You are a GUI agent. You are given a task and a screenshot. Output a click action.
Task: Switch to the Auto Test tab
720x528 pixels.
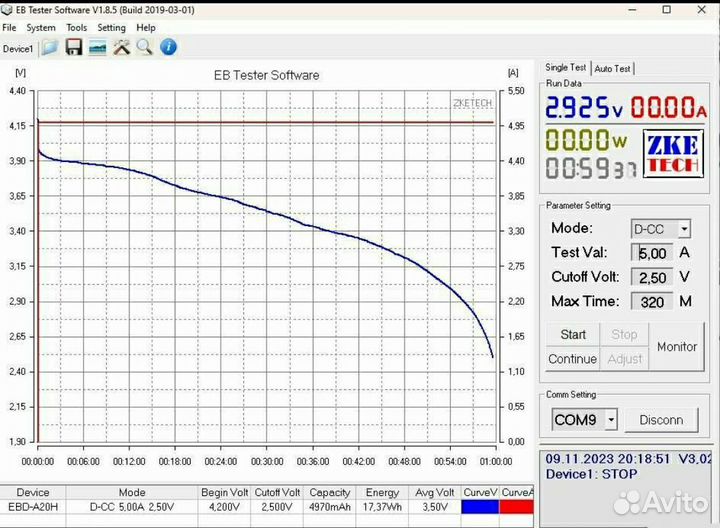pos(612,69)
